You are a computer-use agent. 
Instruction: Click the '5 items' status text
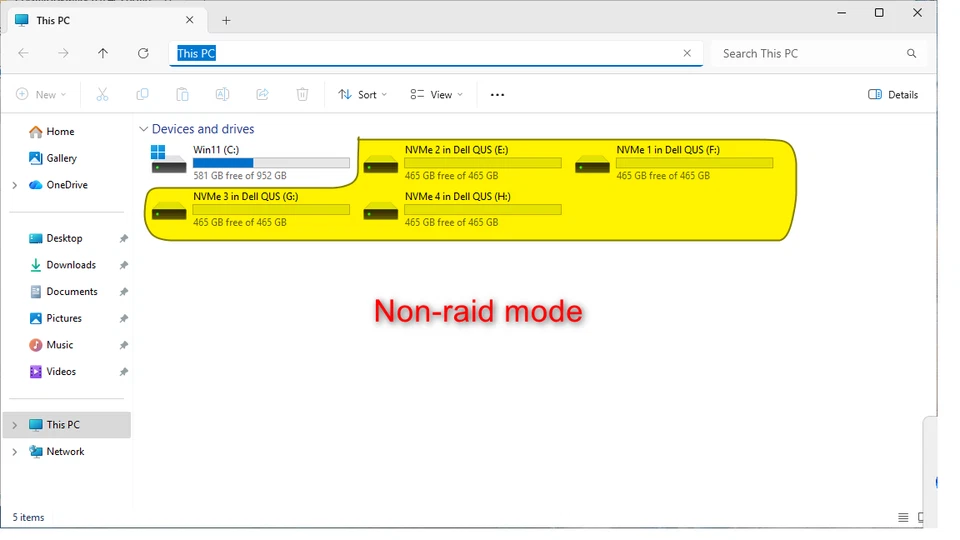(28, 517)
